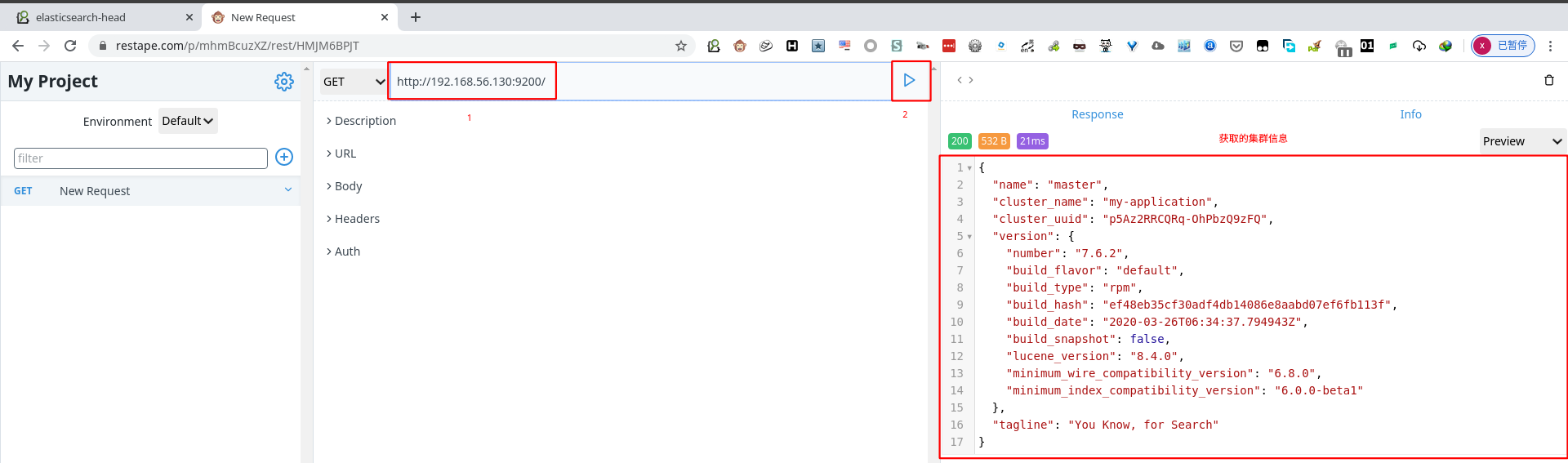Click the request URL input field
The height and width of the screenshot is (463, 1568).
639,82
